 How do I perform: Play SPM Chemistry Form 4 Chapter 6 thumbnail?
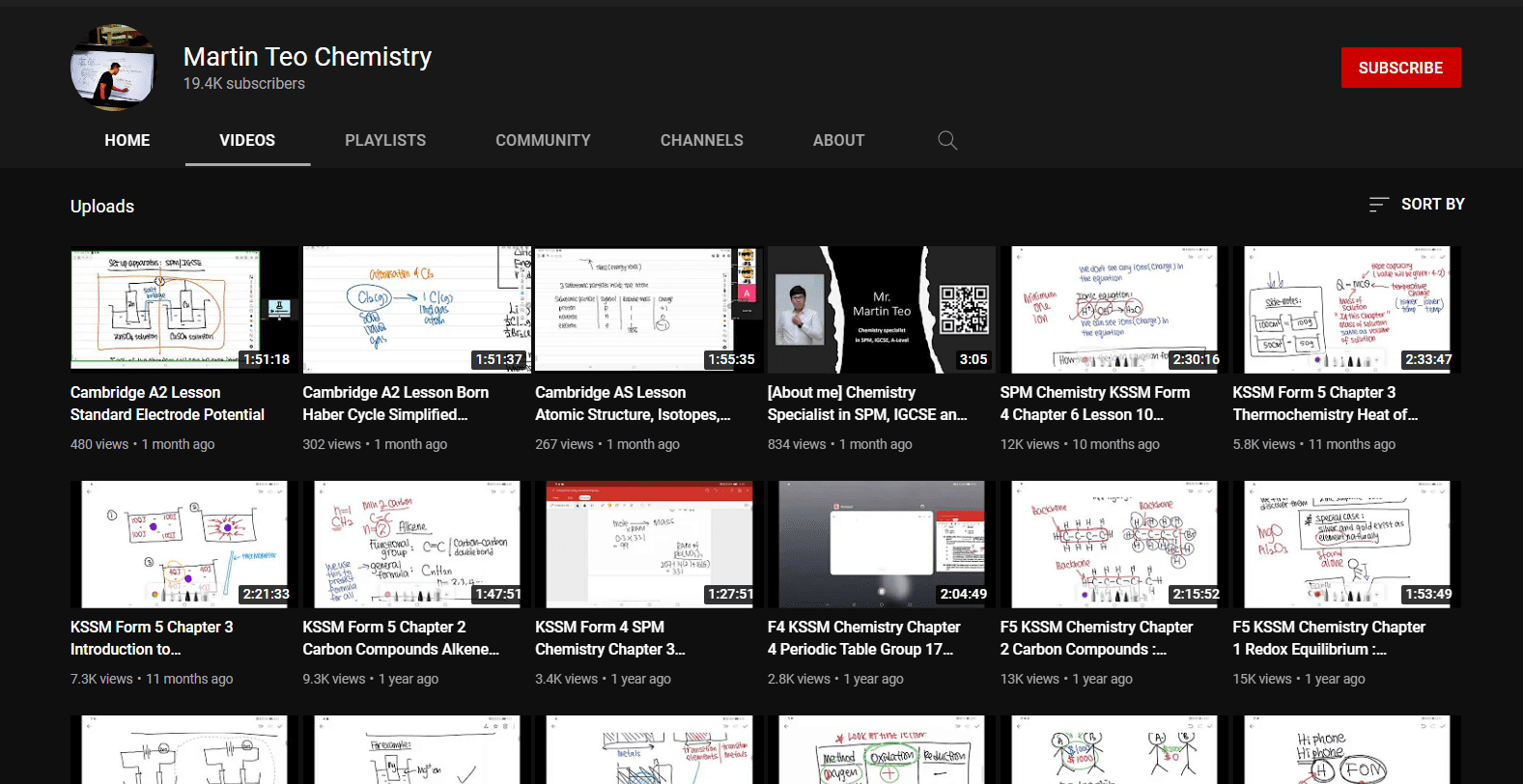1114,310
